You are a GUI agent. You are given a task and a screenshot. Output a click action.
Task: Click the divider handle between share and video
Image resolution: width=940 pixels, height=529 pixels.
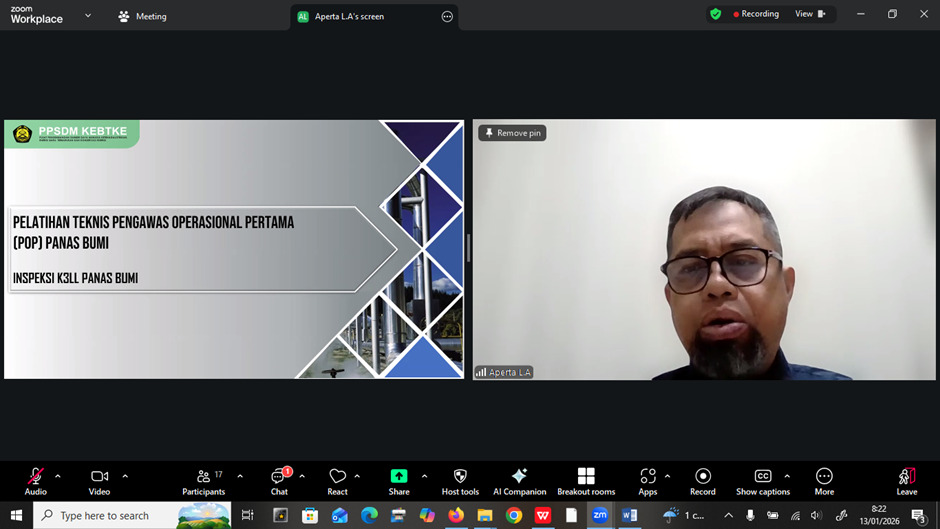pos(468,248)
